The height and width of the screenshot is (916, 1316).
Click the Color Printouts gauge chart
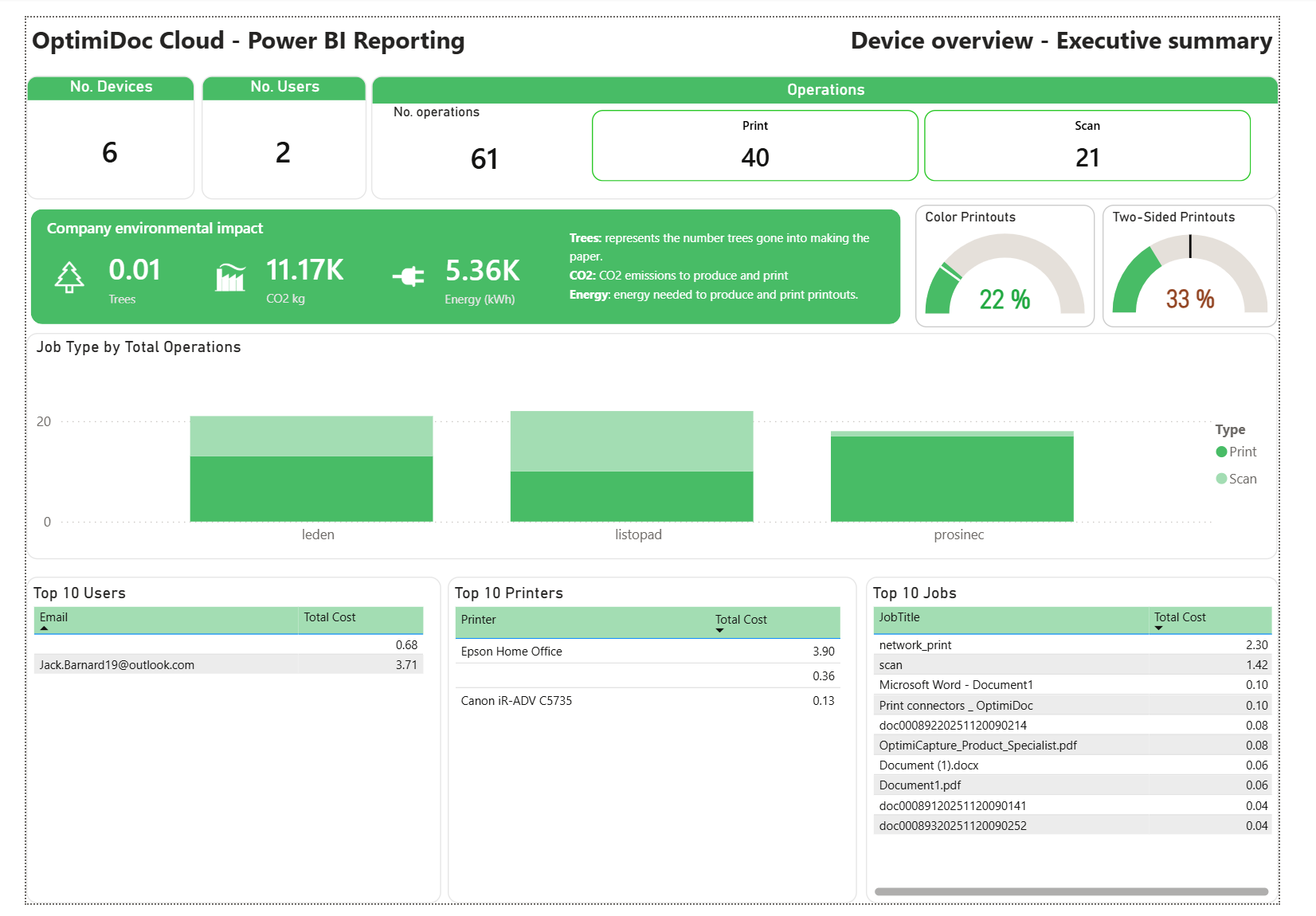click(x=1005, y=275)
